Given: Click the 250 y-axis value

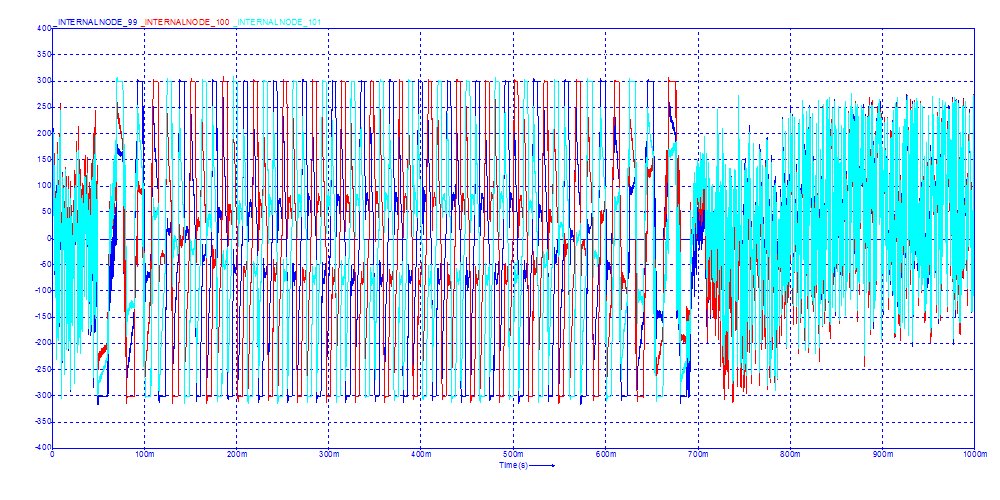Looking at the screenshot, I should tap(43, 107).
